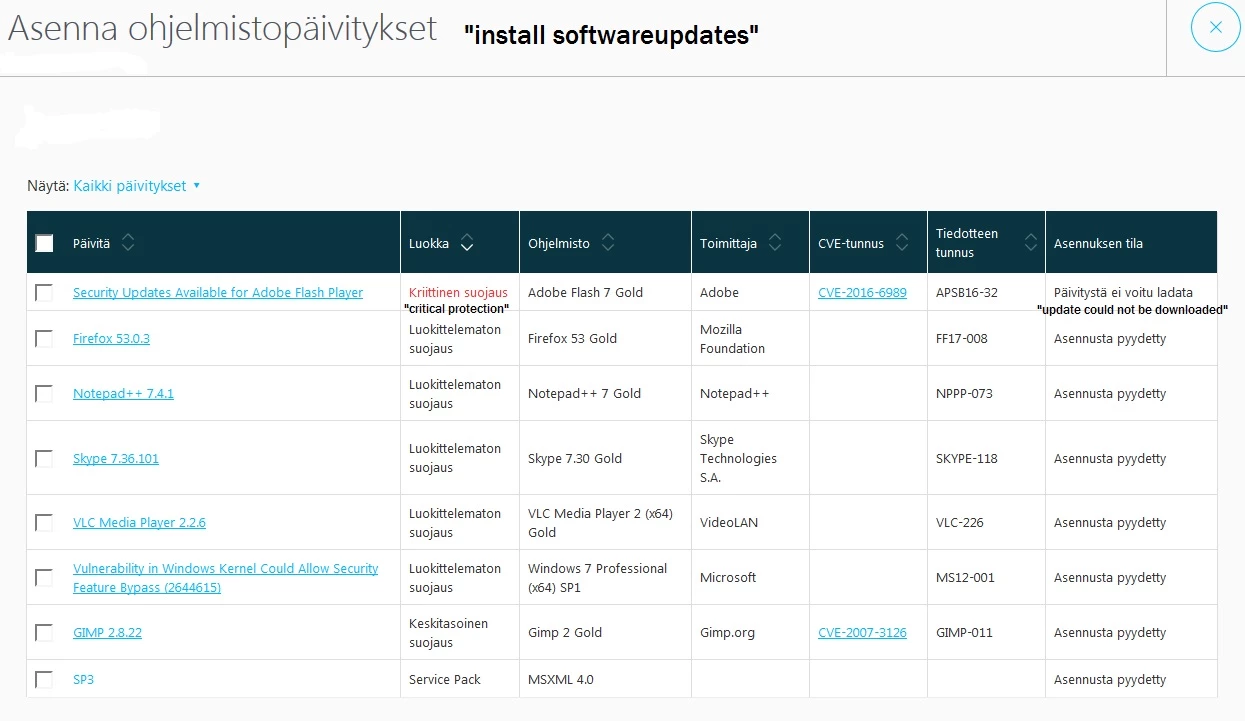Check the GIMP 2.8.22 row

pyautogui.click(x=44, y=633)
